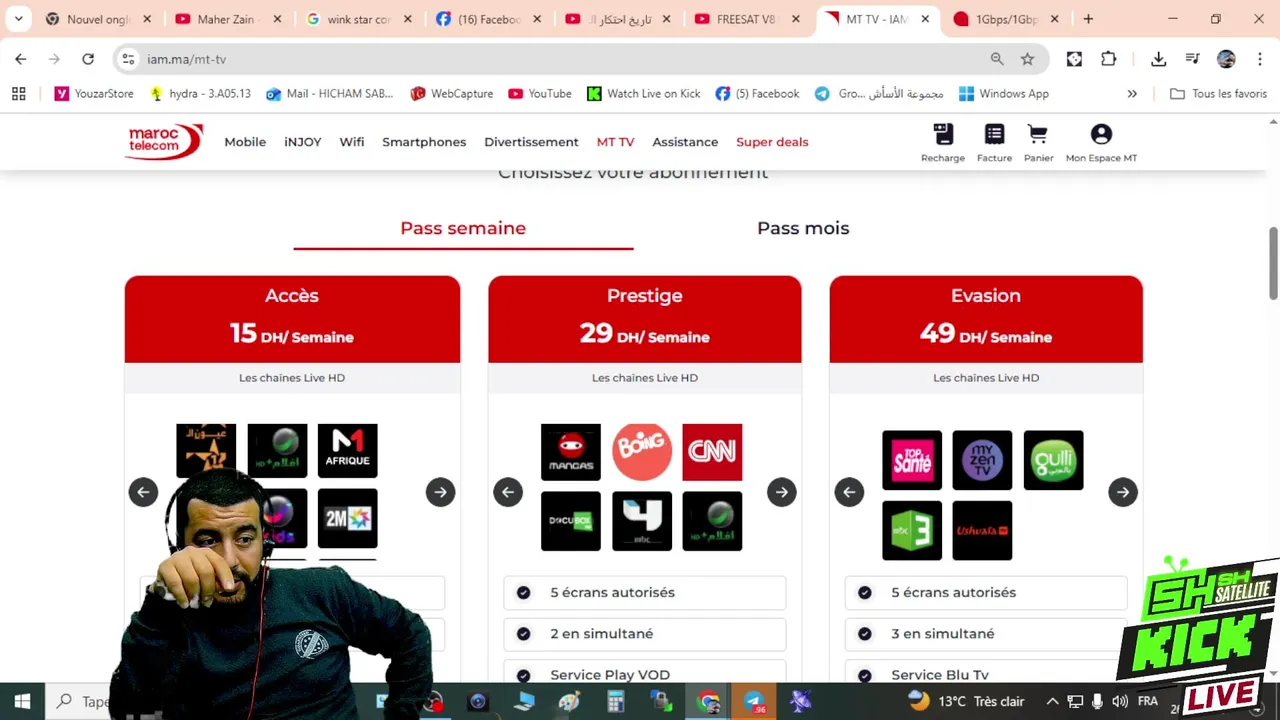Select the Evasion 49 DH plan header
The image size is (1280, 720).
(x=986, y=319)
